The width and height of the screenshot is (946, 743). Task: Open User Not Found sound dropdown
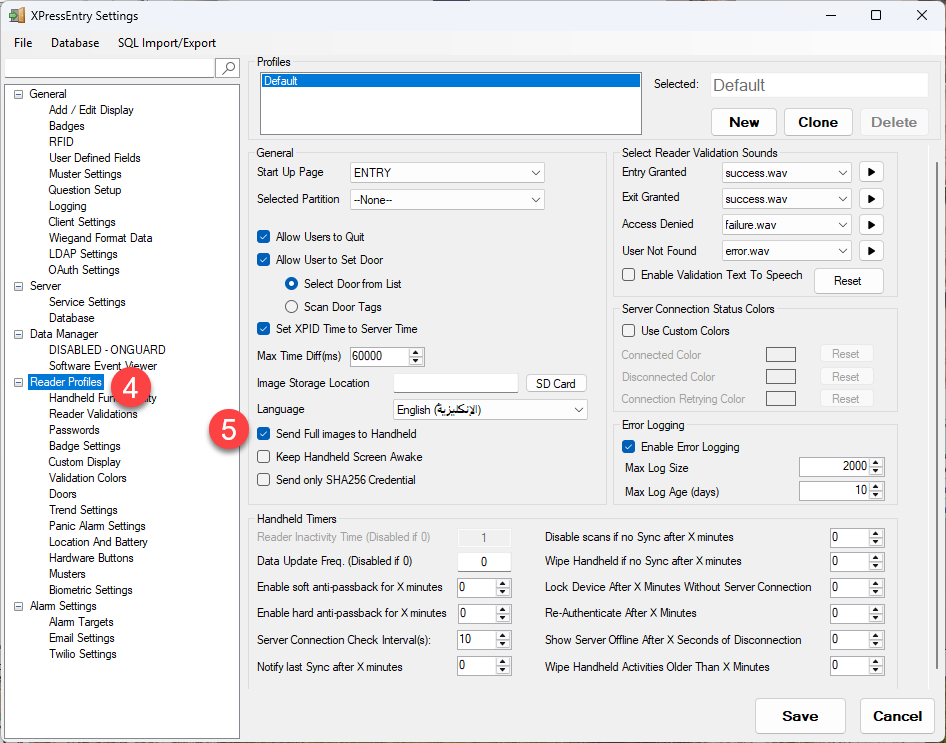786,250
